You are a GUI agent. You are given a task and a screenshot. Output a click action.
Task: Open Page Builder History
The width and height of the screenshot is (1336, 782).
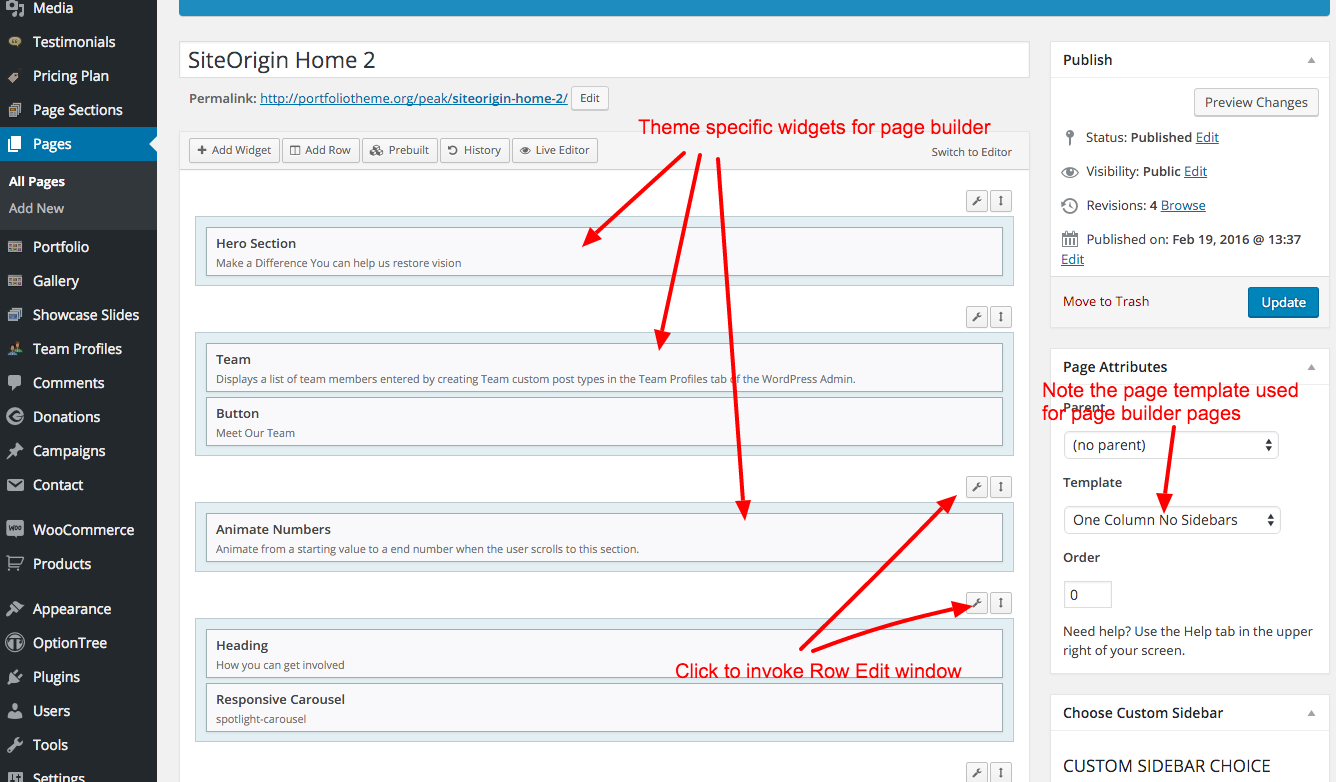pos(474,150)
